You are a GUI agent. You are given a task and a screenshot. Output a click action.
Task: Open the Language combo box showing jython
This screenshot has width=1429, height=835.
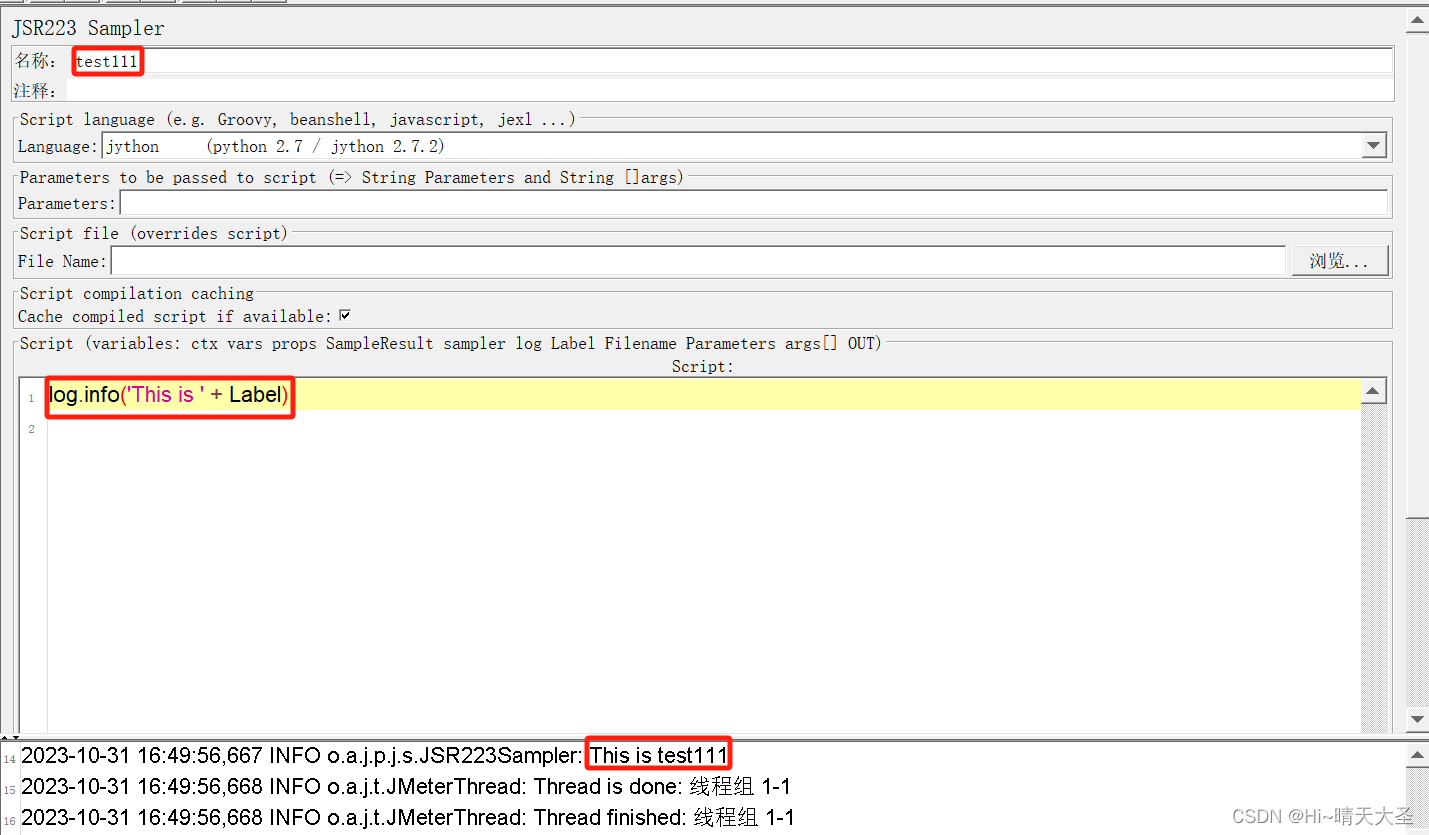(x=744, y=146)
